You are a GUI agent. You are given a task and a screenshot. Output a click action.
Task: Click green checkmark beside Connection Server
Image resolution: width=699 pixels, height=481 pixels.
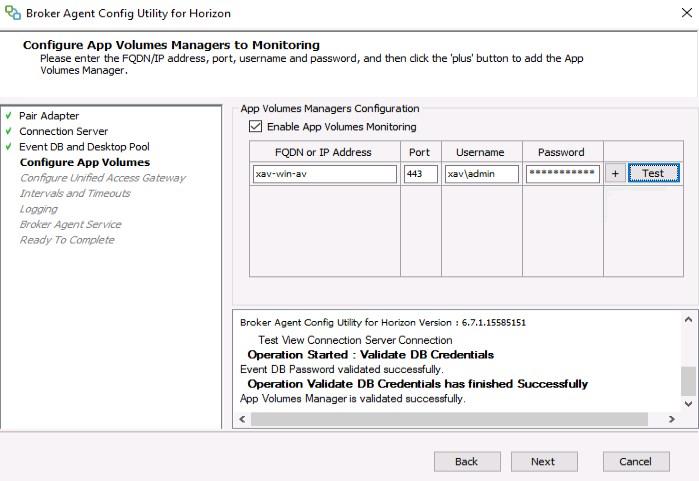click(x=8, y=132)
